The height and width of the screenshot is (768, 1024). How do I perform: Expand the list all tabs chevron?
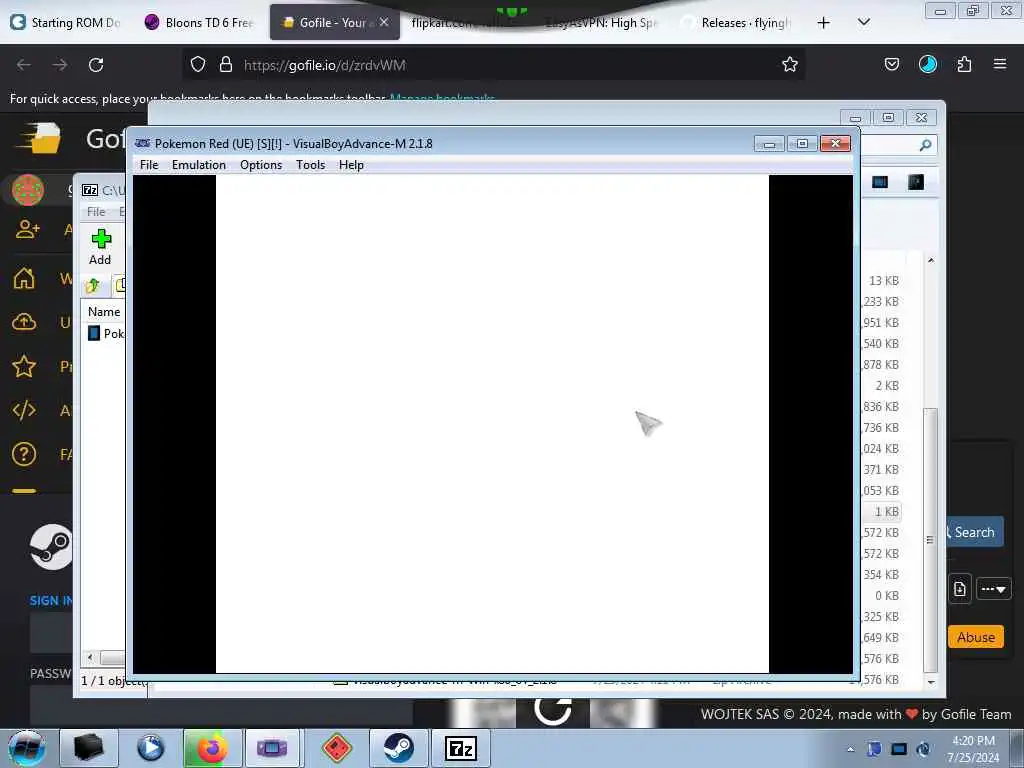click(863, 22)
